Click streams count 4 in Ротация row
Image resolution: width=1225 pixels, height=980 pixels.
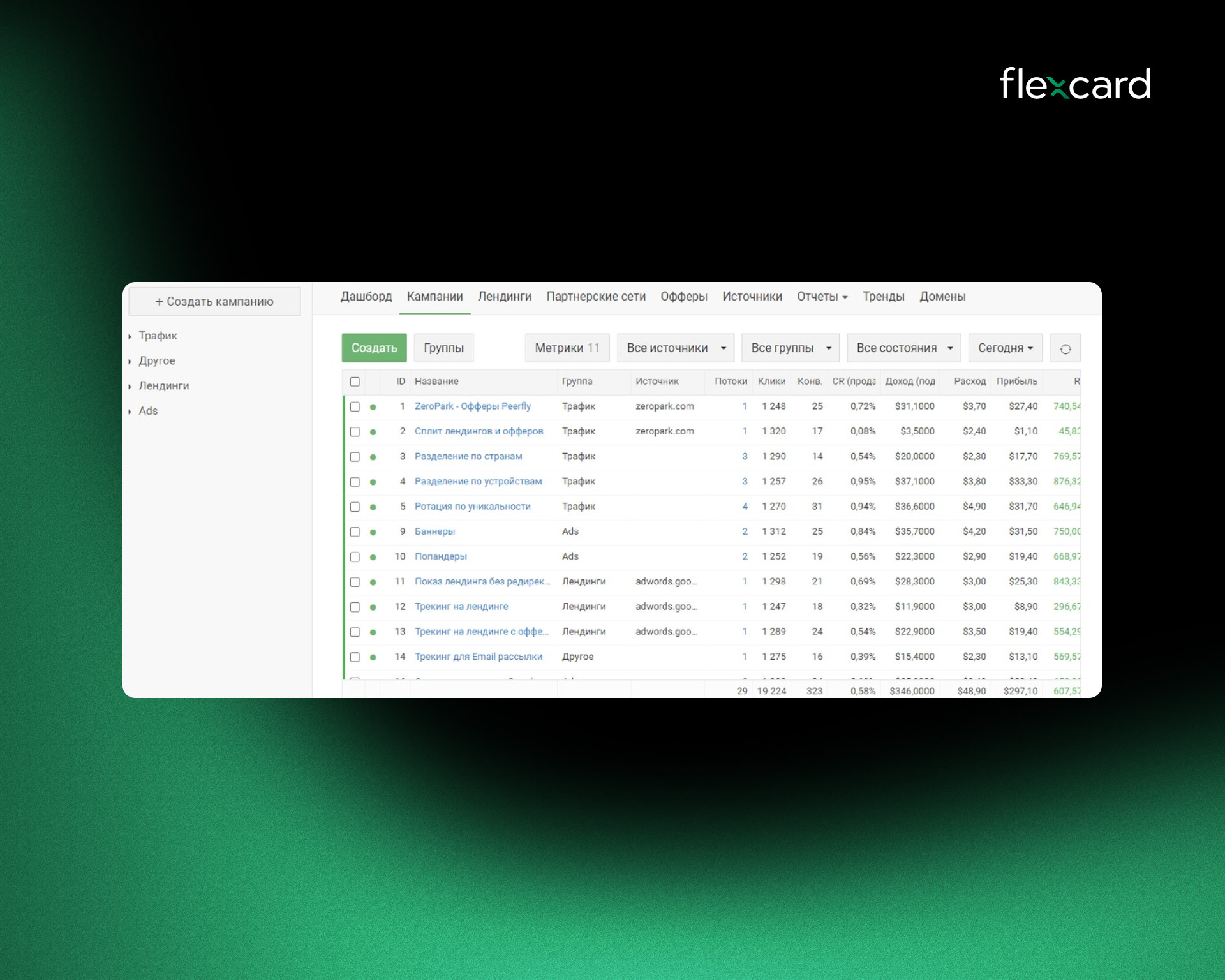pyautogui.click(x=745, y=507)
